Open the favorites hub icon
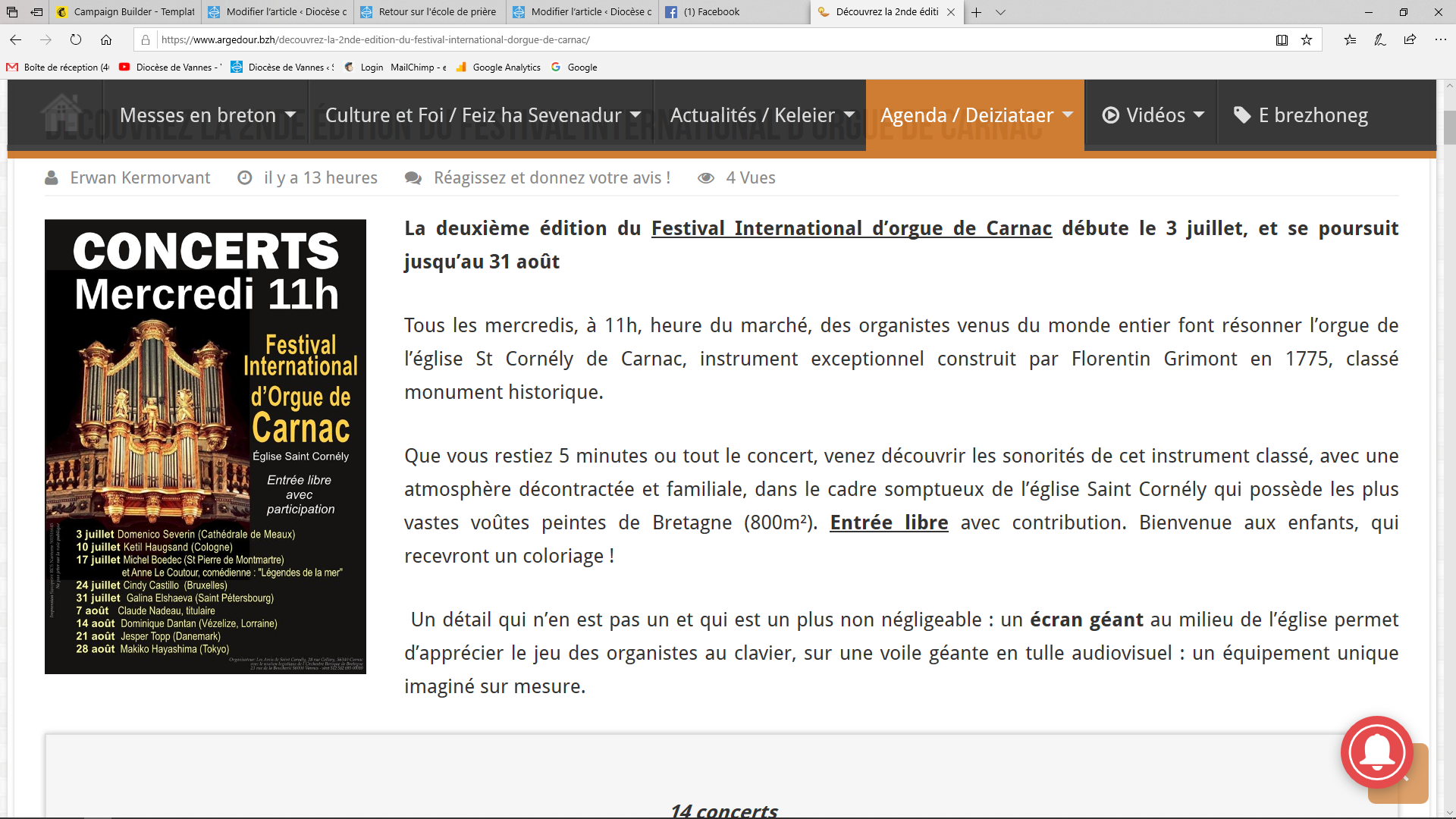Screen dimensions: 1456x819 1350,40
